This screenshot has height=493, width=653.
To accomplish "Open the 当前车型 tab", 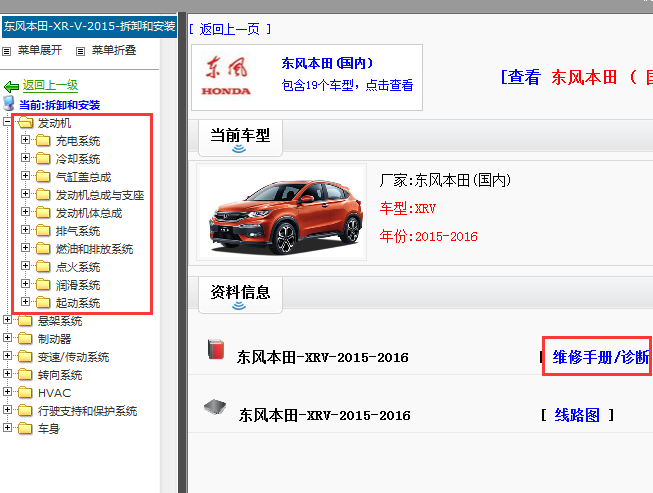I will pos(240,138).
